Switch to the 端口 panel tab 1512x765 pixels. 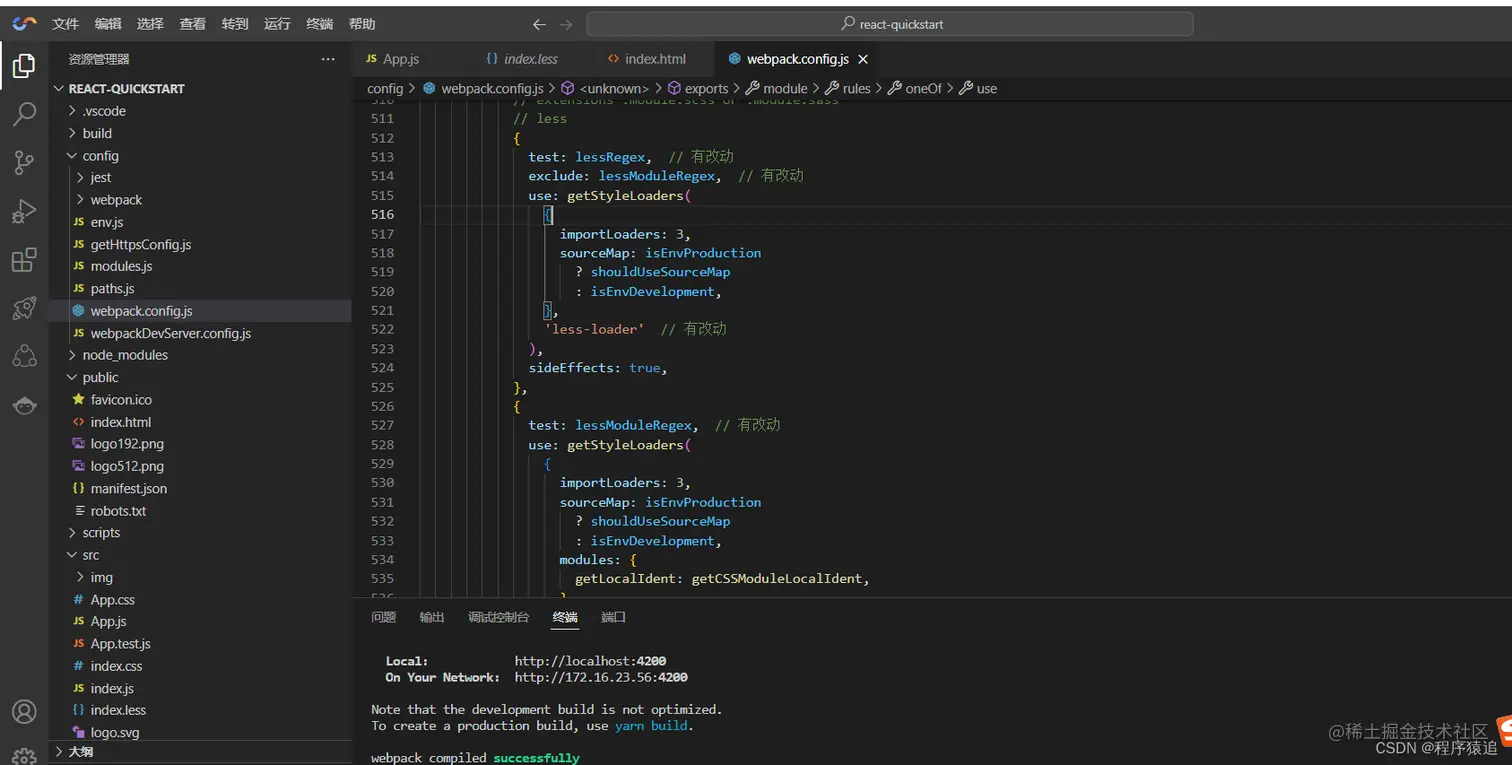[613, 617]
